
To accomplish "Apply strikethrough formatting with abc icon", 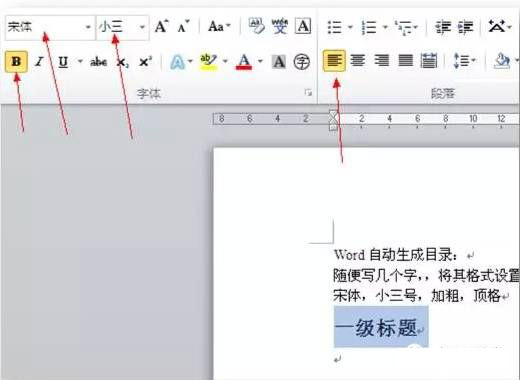I will click(x=99, y=62).
